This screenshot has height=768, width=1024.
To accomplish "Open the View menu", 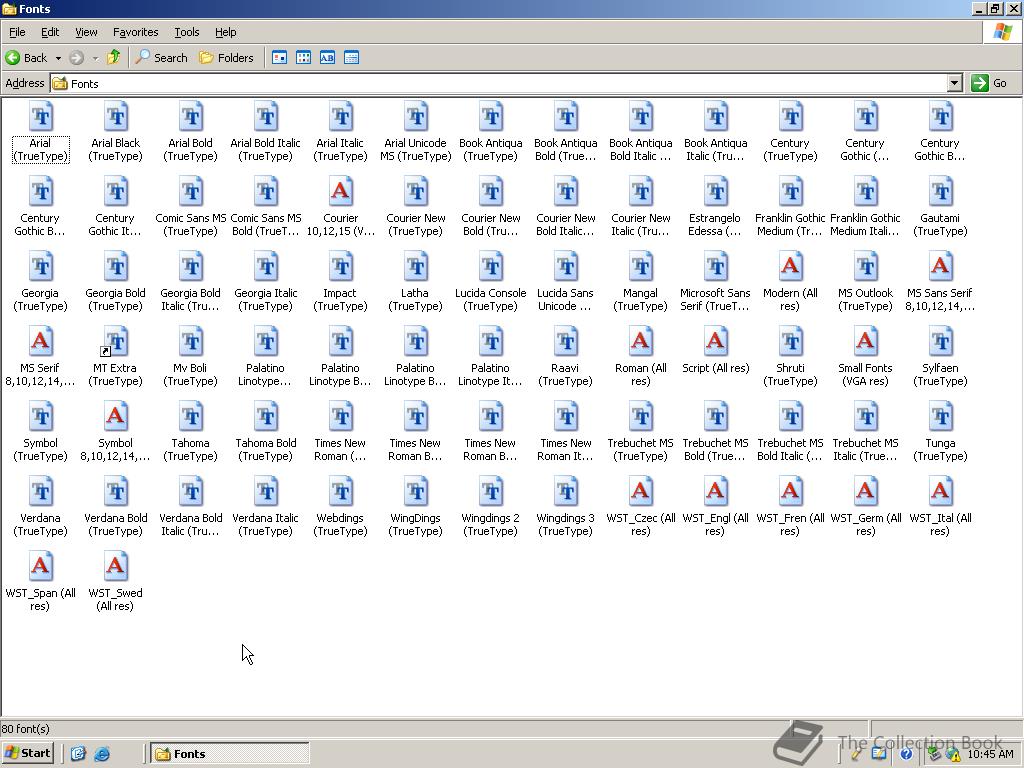I will point(86,32).
